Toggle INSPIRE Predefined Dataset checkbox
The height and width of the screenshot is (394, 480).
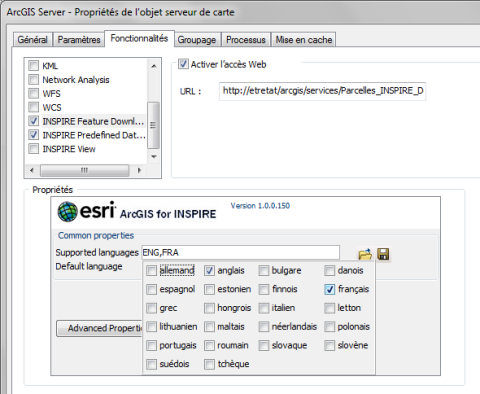pos(34,135)
